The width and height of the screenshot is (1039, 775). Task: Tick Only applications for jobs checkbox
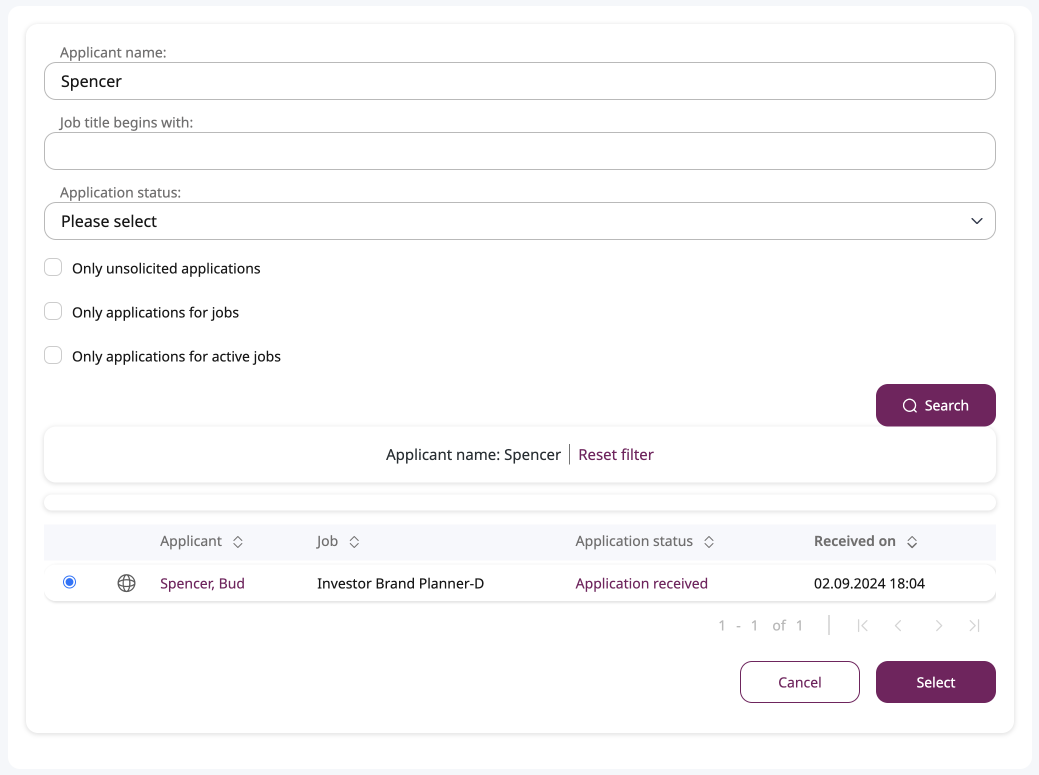54,312
